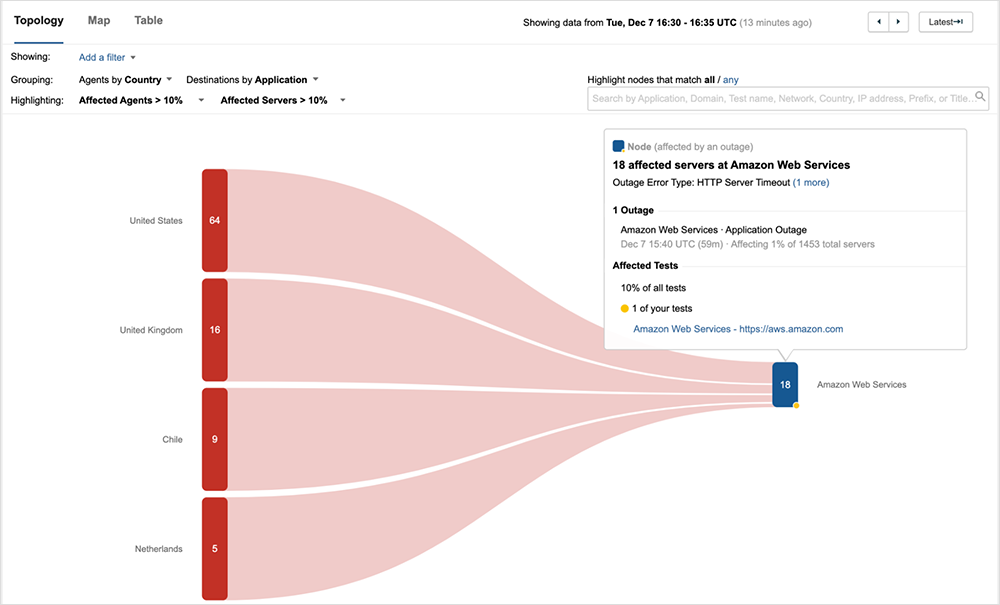Switch to the Table tab
This screenshot has width=1000, height=605.
coord(148,20)
